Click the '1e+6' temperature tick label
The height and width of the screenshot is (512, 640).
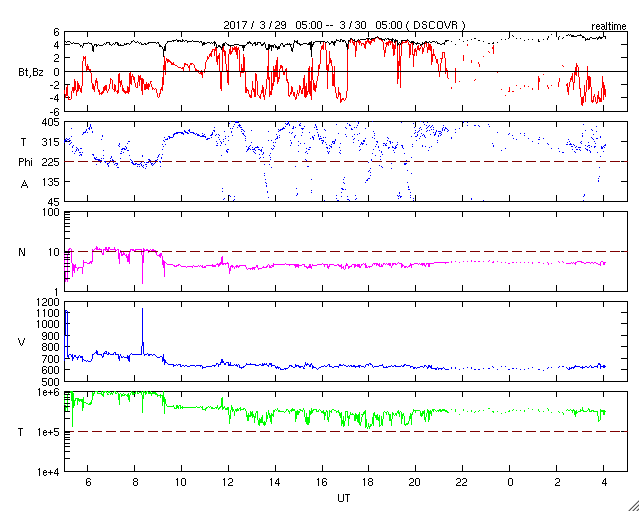point(49,392)
